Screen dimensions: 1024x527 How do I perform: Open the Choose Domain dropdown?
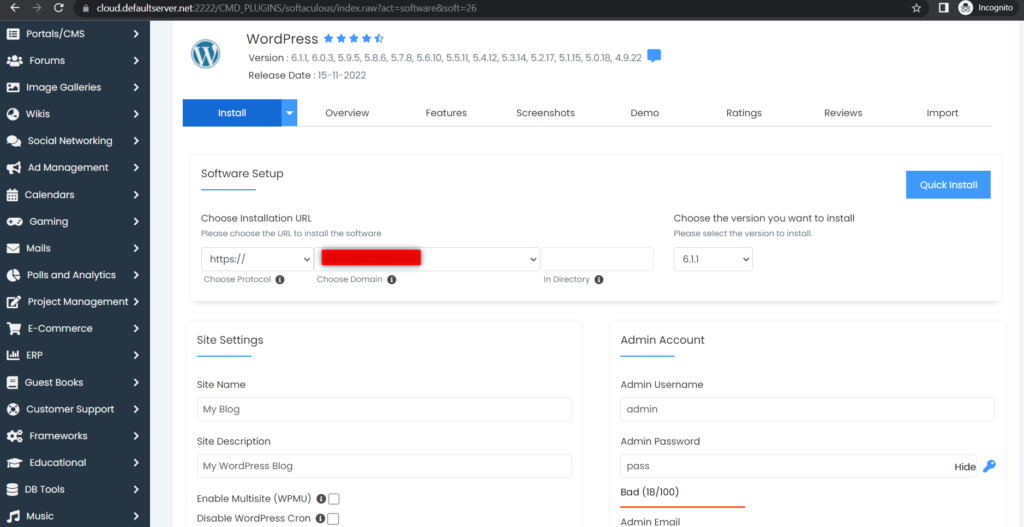(427, 259)
